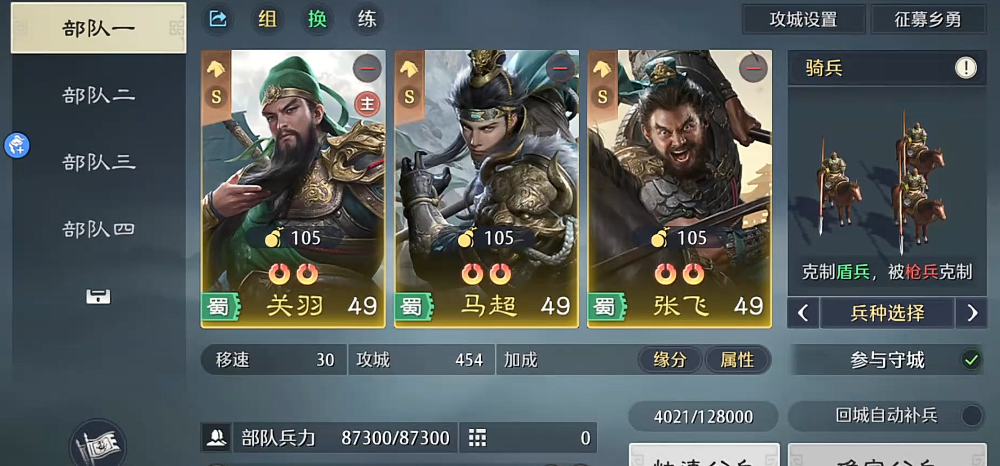Enable 回城自动补兵 toggle
Viewport: 1000px width, 466px height.
(971, 416)
